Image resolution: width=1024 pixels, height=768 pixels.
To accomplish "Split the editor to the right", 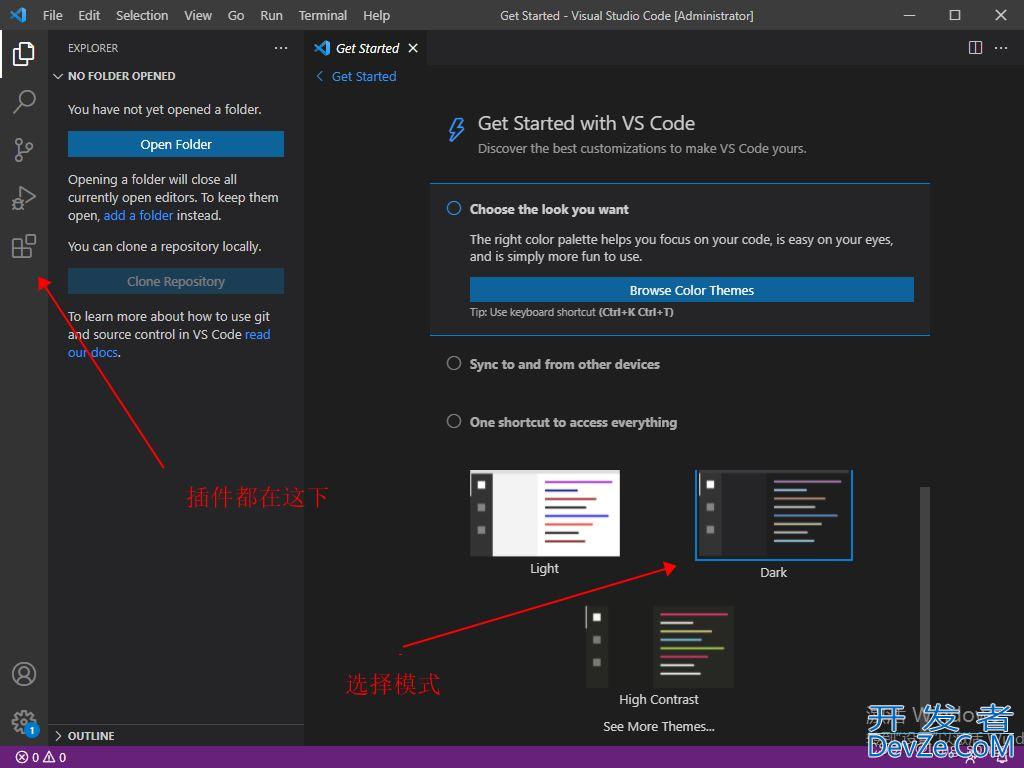I will tap(975, 48).
